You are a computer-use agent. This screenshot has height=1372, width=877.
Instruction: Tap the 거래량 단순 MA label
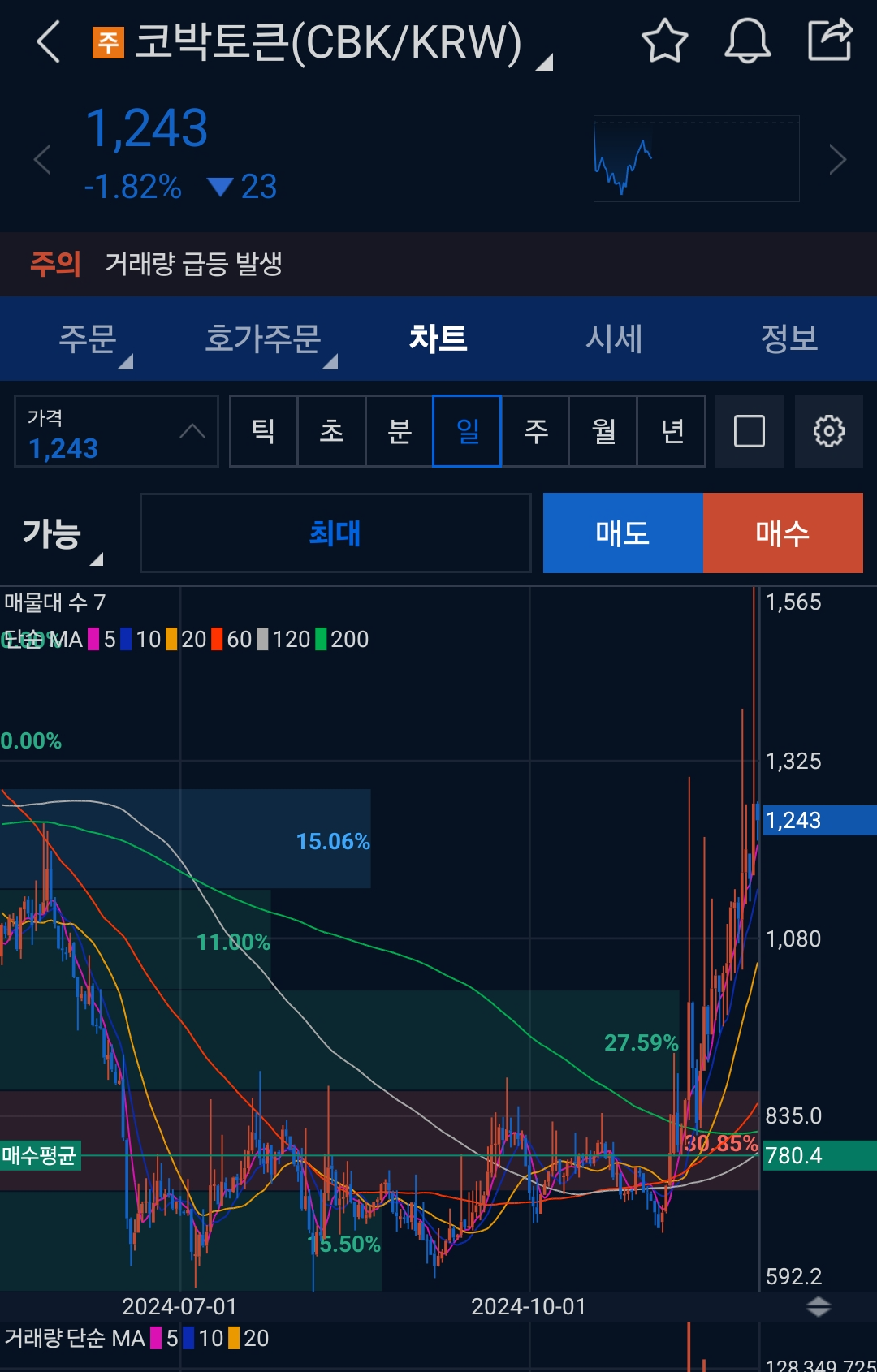point(75,1338)
